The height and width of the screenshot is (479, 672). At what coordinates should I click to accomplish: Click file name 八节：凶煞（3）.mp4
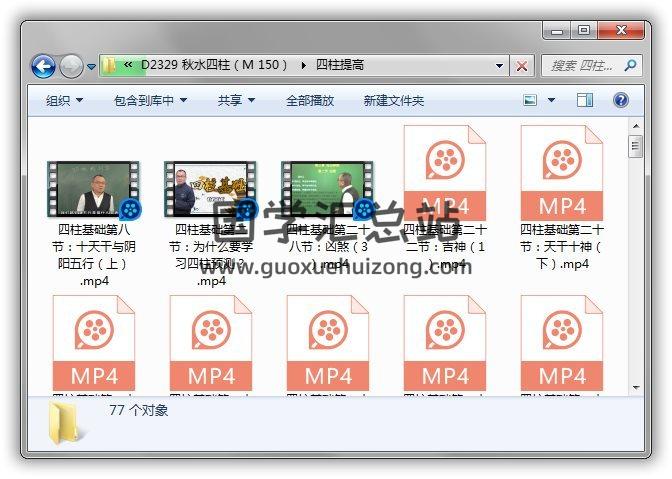click(328, 247)
